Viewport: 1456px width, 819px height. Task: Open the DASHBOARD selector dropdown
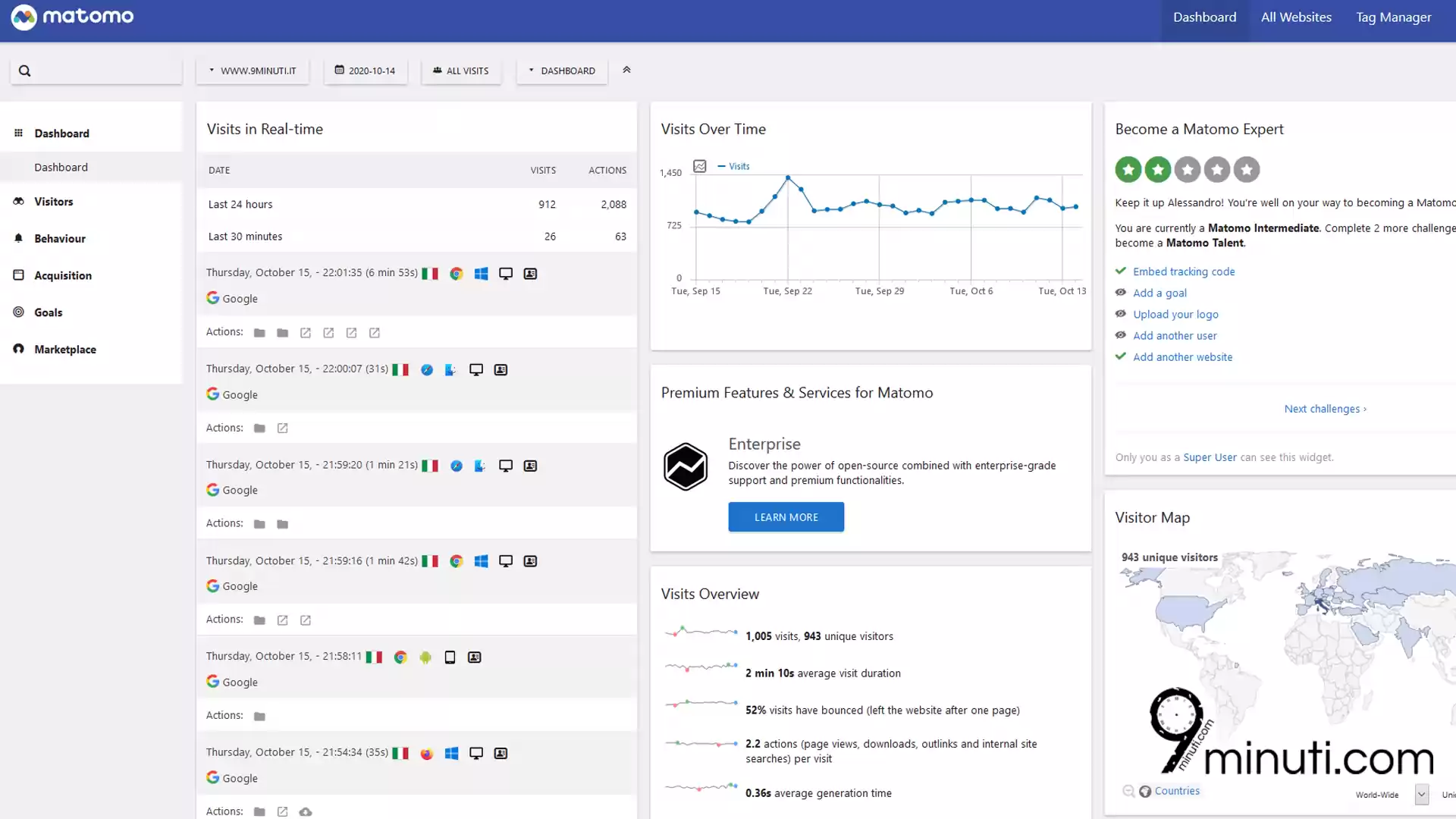point(562,71)
